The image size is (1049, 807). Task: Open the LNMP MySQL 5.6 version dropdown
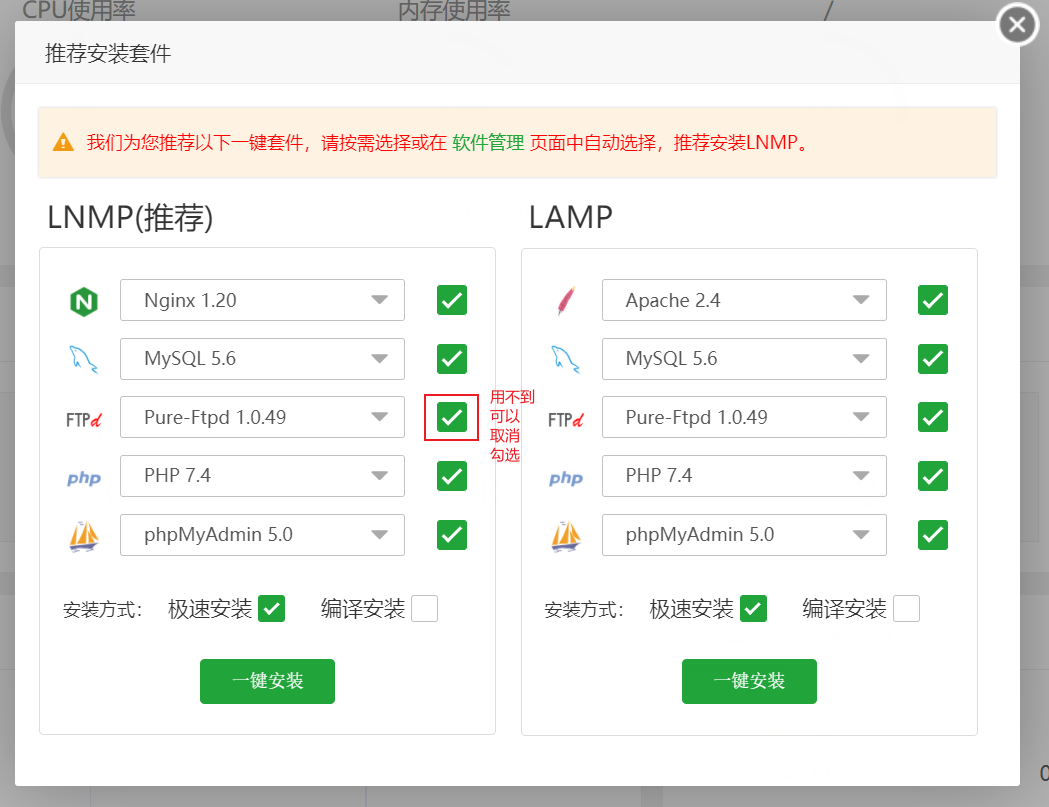pyautogui.click(x=262, y=359)
